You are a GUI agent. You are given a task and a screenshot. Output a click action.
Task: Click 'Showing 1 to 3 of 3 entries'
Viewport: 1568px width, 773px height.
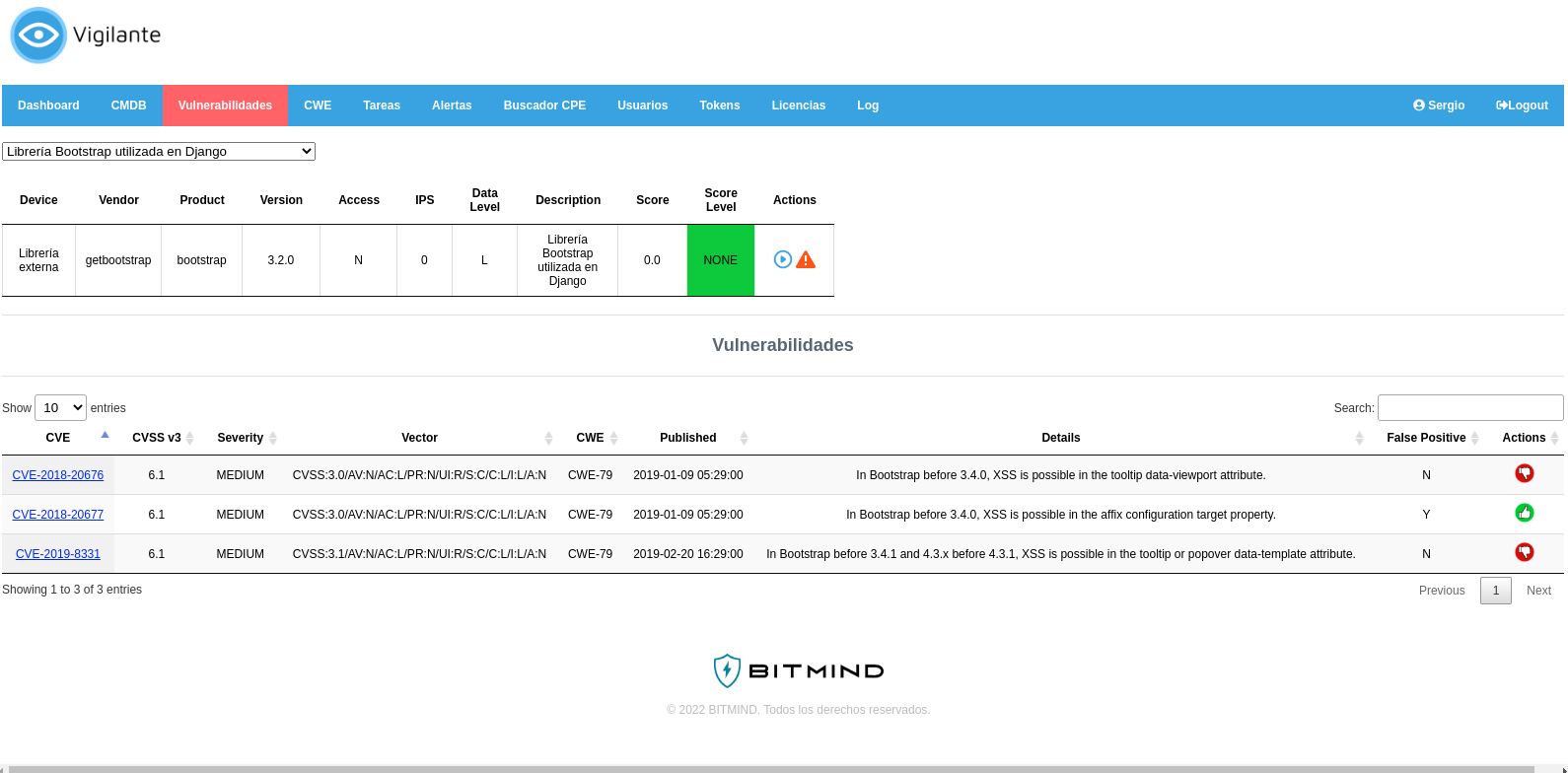pos(72,590)
